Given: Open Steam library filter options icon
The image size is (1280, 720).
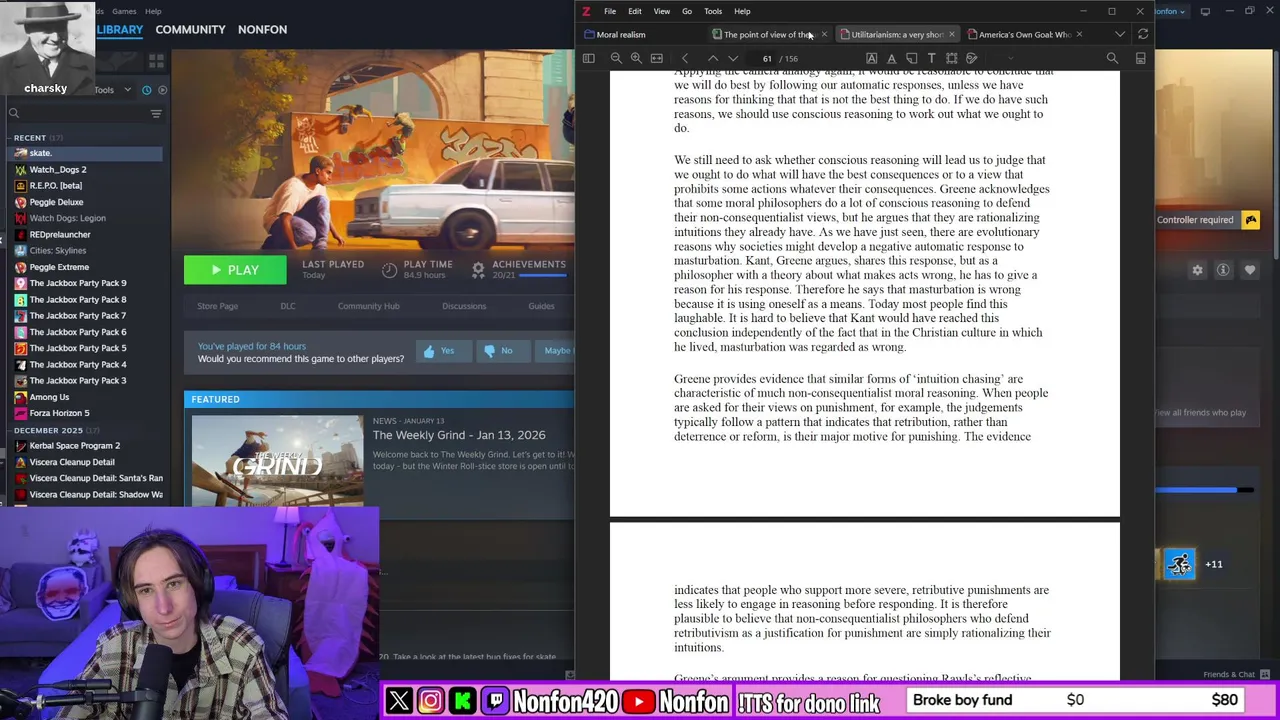Looking at the screenshot, I should click(x=156, y=113).
